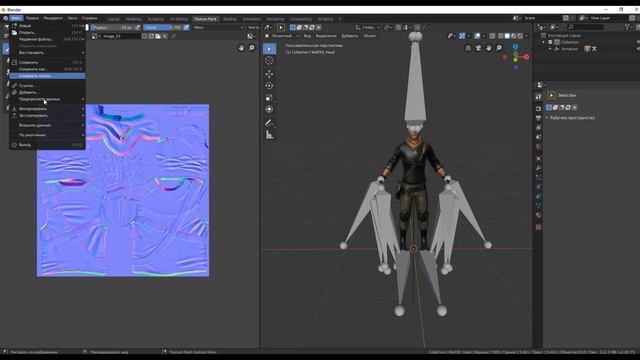The image size is (640, 360).
Task: Toggle viewport overlays in the 3D viewport header
Action: [x=477, y=36]
